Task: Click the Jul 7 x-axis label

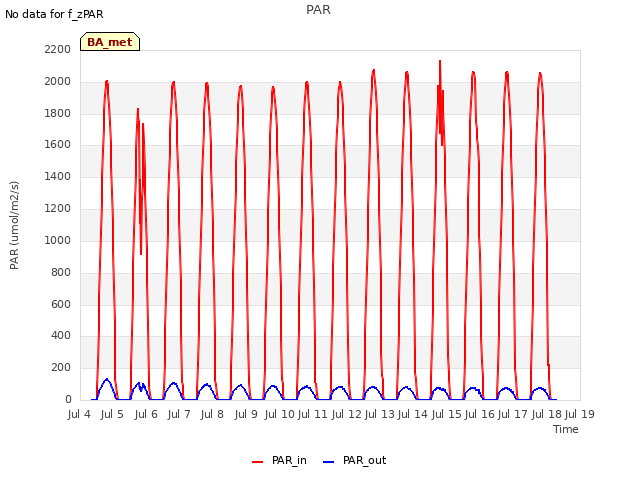Action: [x=179, y=414]
